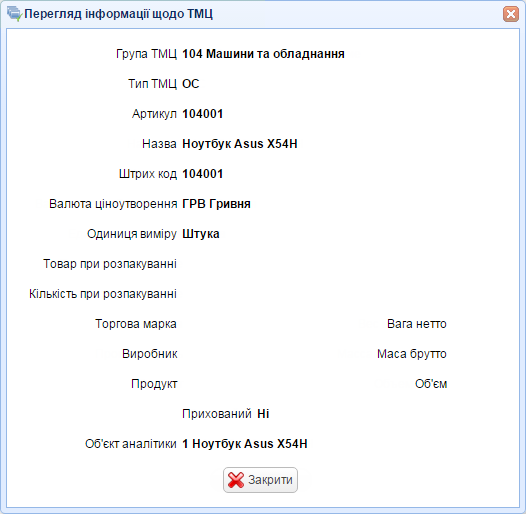Click the 'Виробник' label

point(150,354)
